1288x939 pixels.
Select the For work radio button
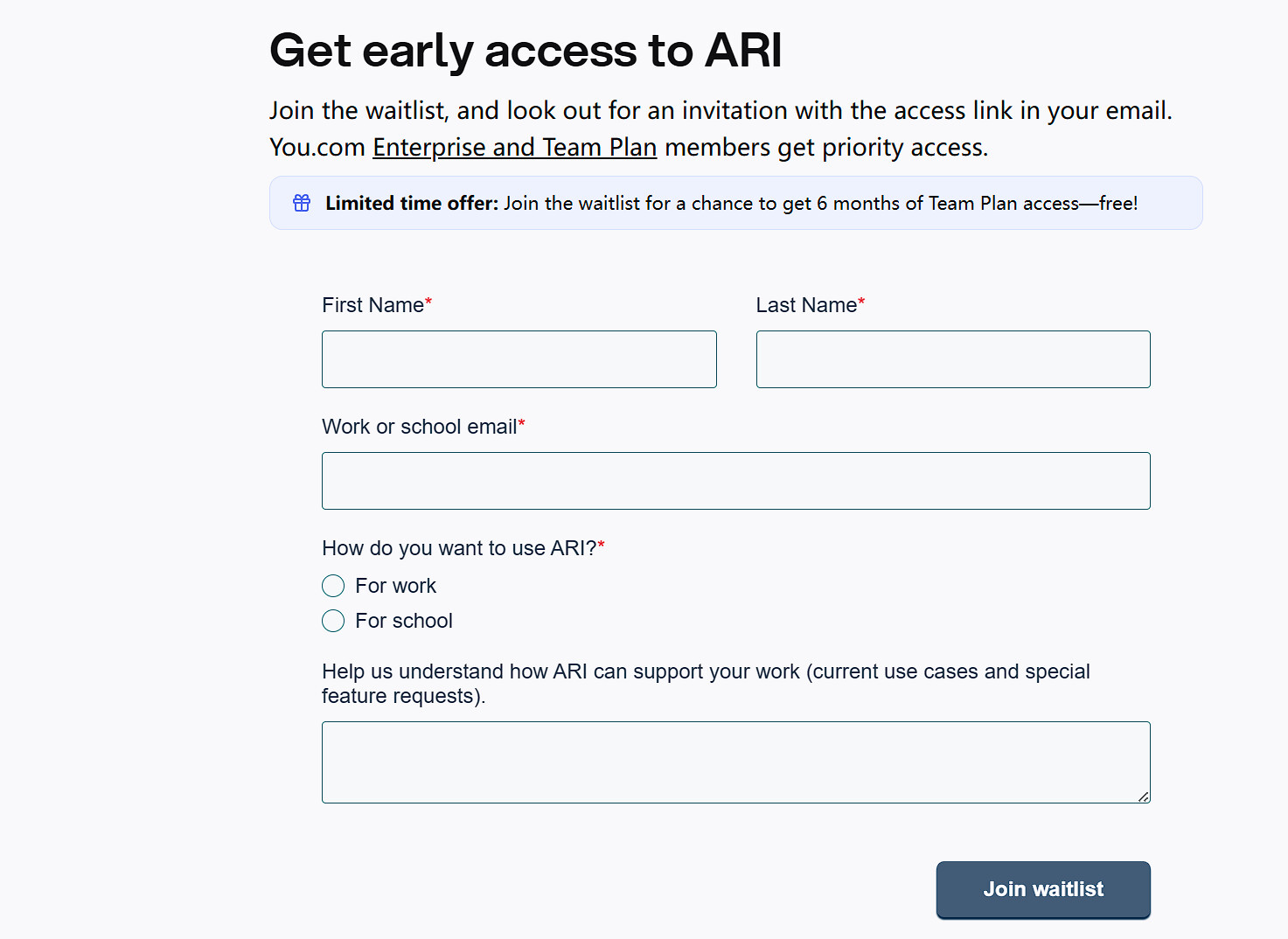click(x=333, y=586)
